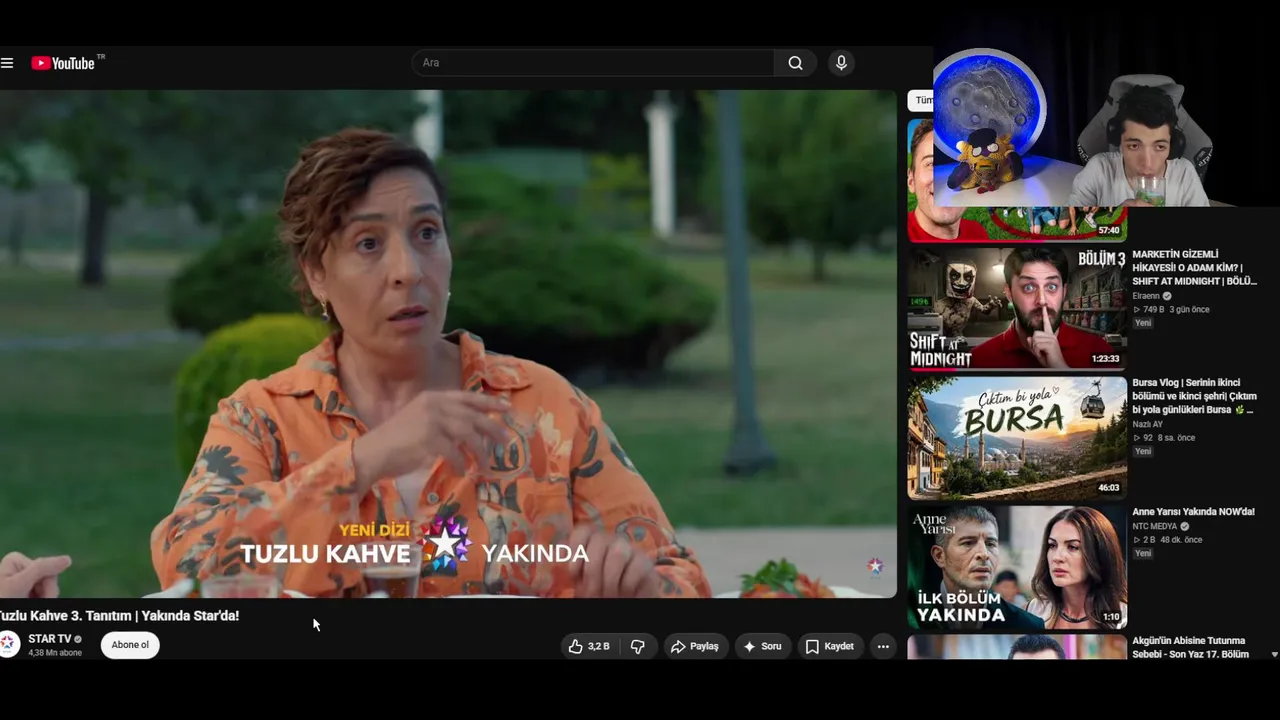Click the 'Yeni' badge under NTC MEDYA
This screenshot has width=1280, height=720.
1143,553
